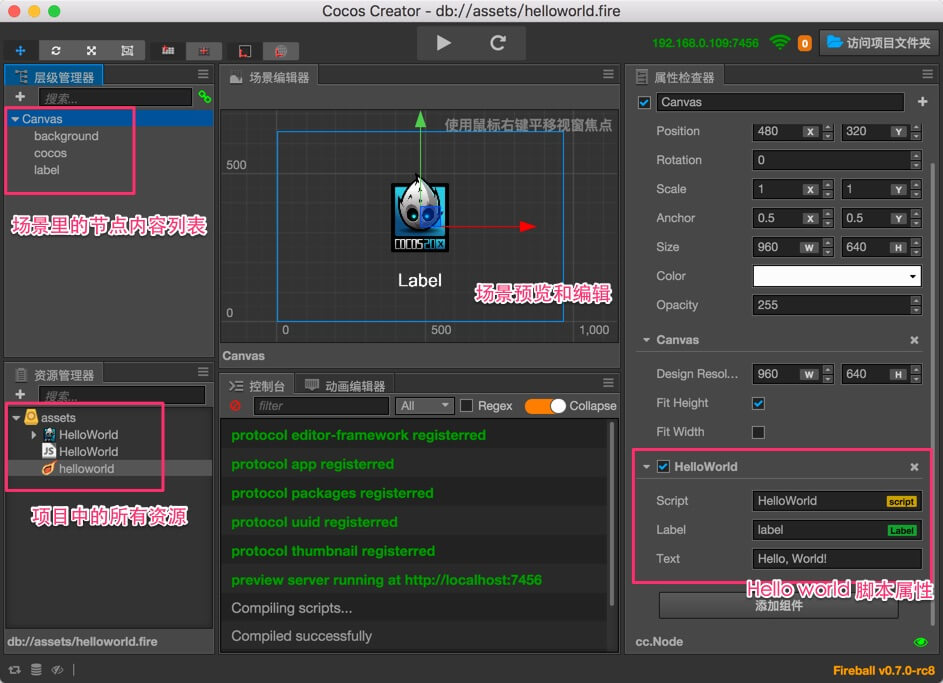The image size is (943, 683).
Task: Run the scene preview with the Play button
Action: click(444, 43)
